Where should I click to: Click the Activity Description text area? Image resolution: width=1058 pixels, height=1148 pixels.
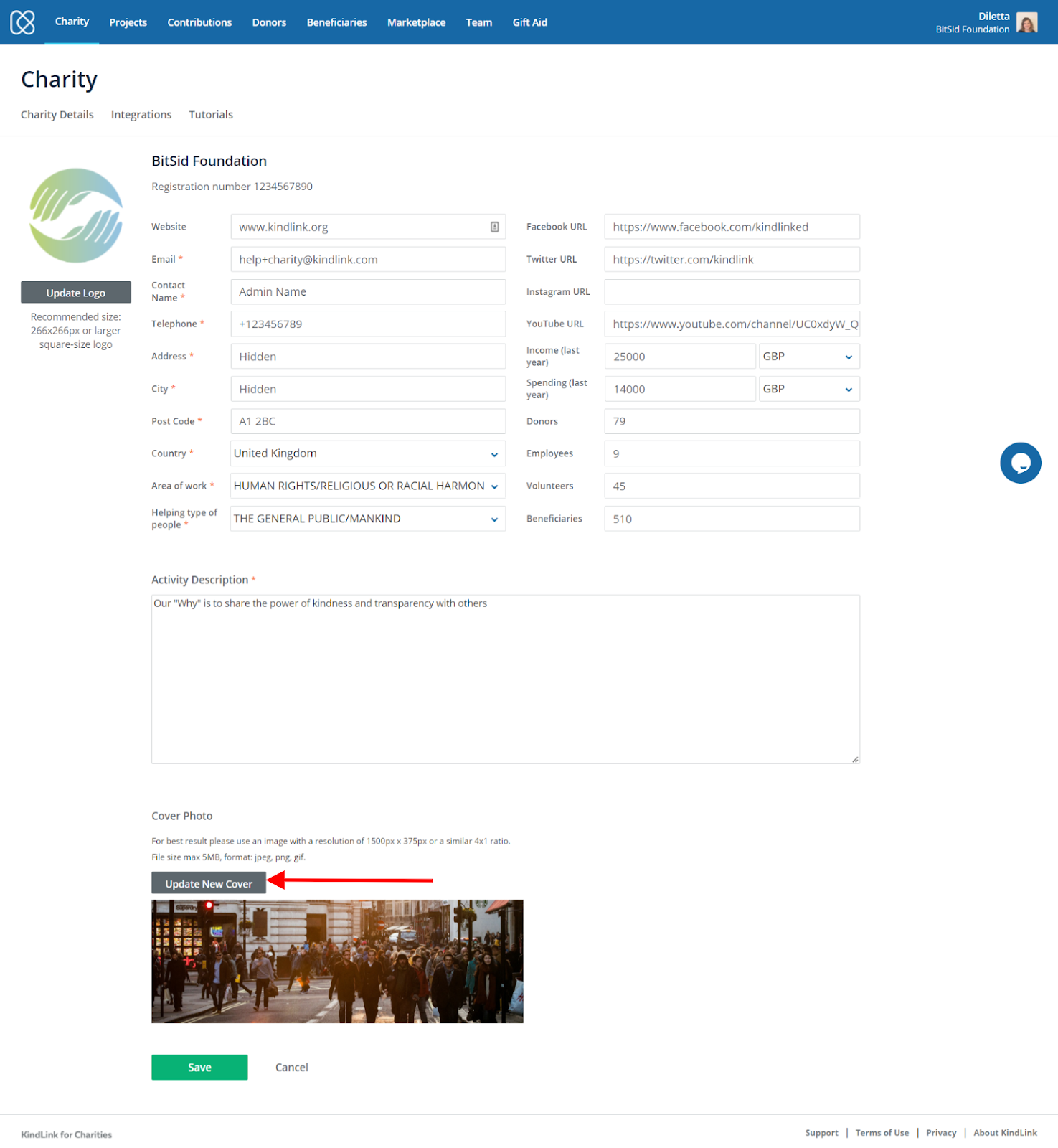pos(506,679)
